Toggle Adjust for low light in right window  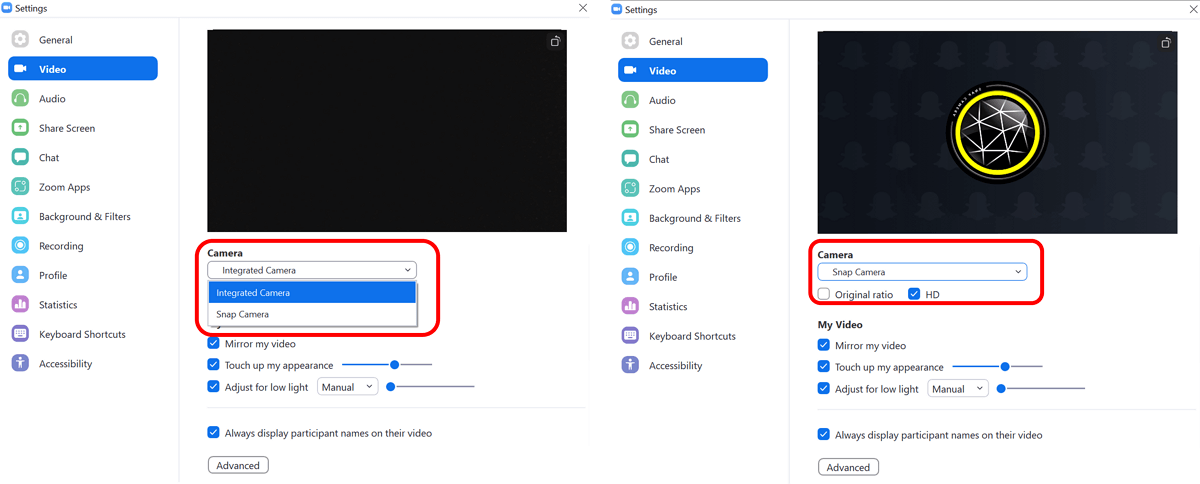[823, 389]
